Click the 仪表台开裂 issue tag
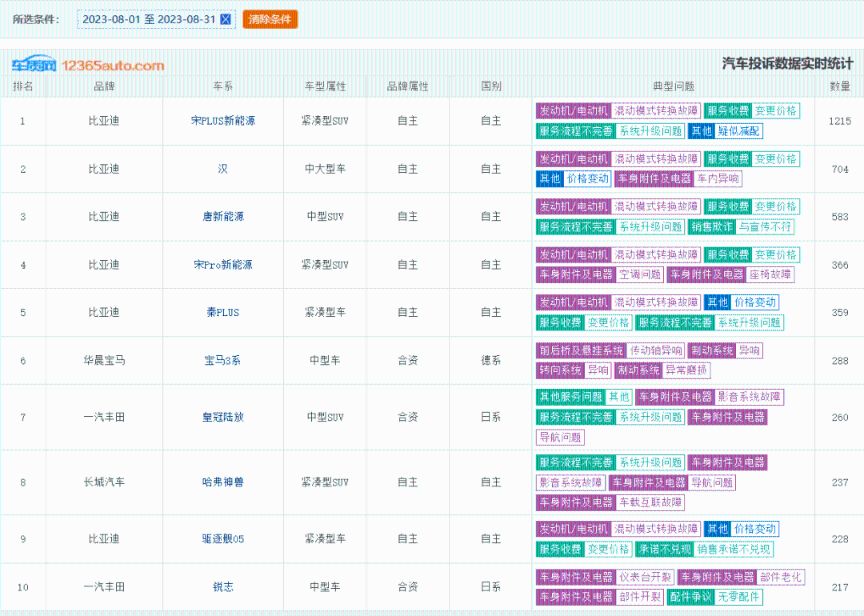This screenshot has height=616, width=864. [645, 577]
